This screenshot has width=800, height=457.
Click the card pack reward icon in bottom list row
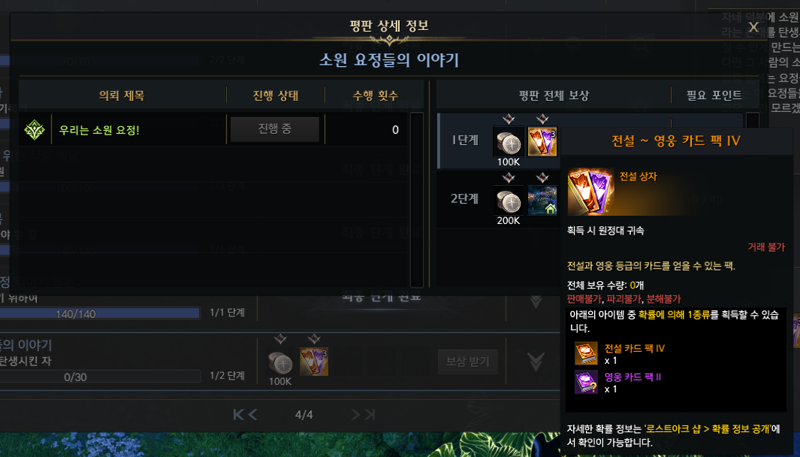coord(314,362)
